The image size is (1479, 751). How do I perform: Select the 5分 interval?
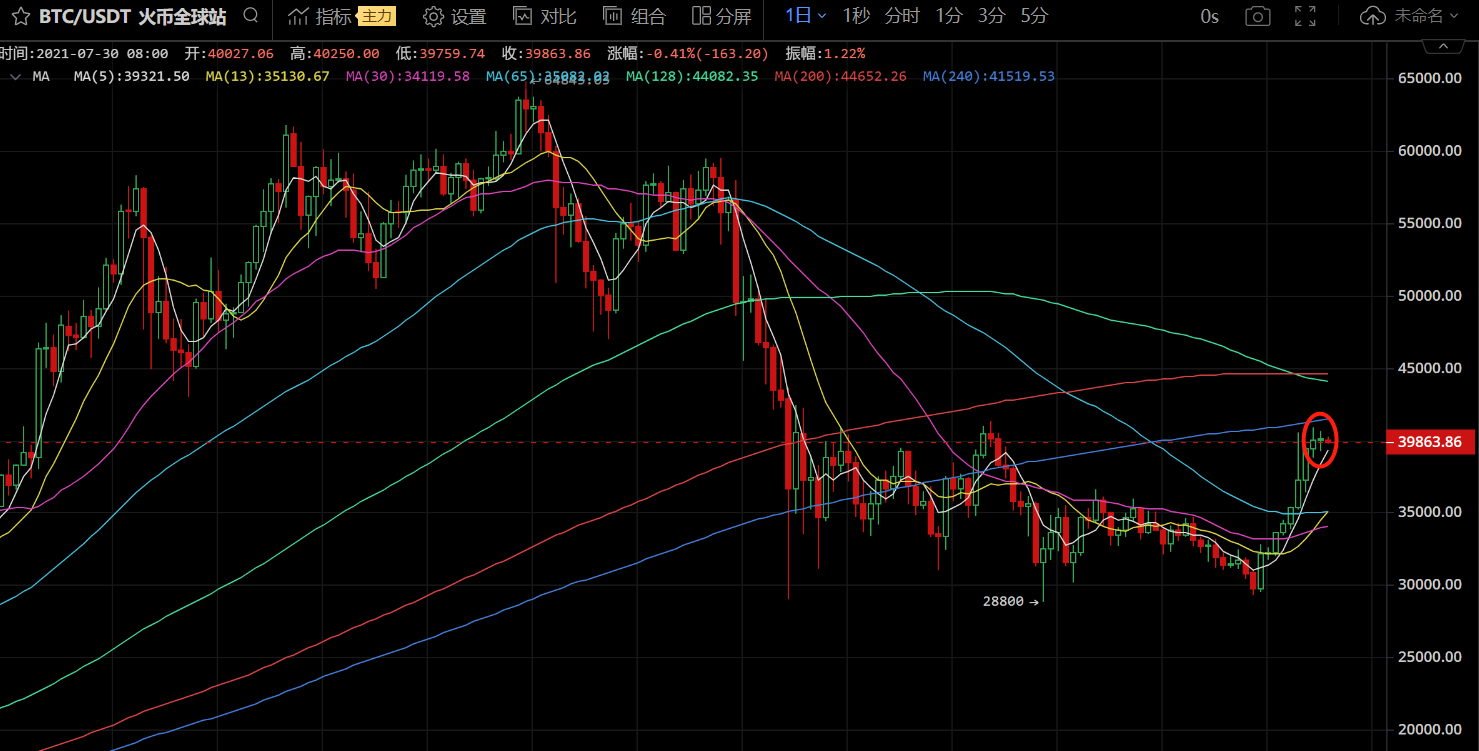(x=1035, y=15)
